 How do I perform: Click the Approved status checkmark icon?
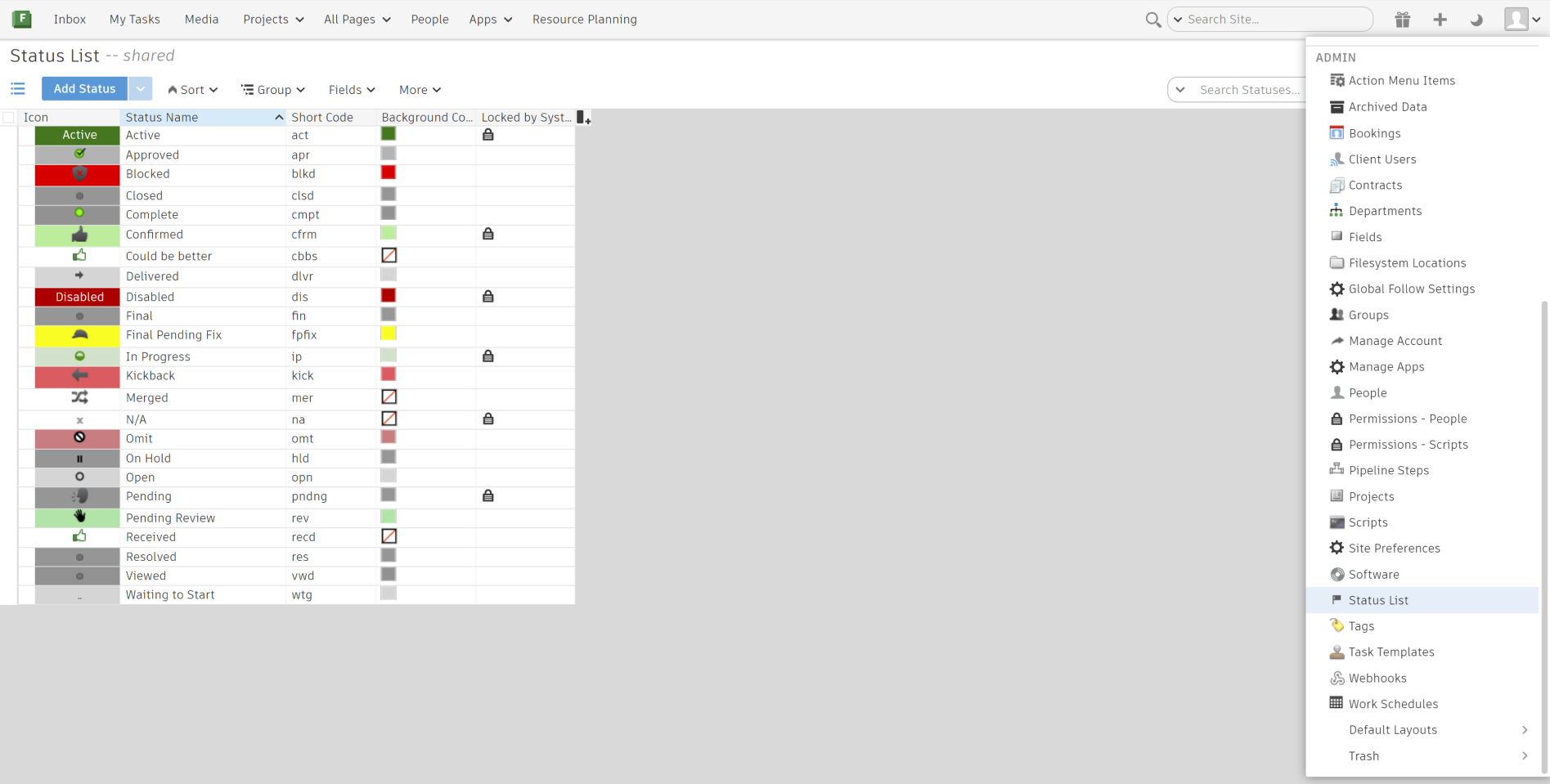point(79,154)
